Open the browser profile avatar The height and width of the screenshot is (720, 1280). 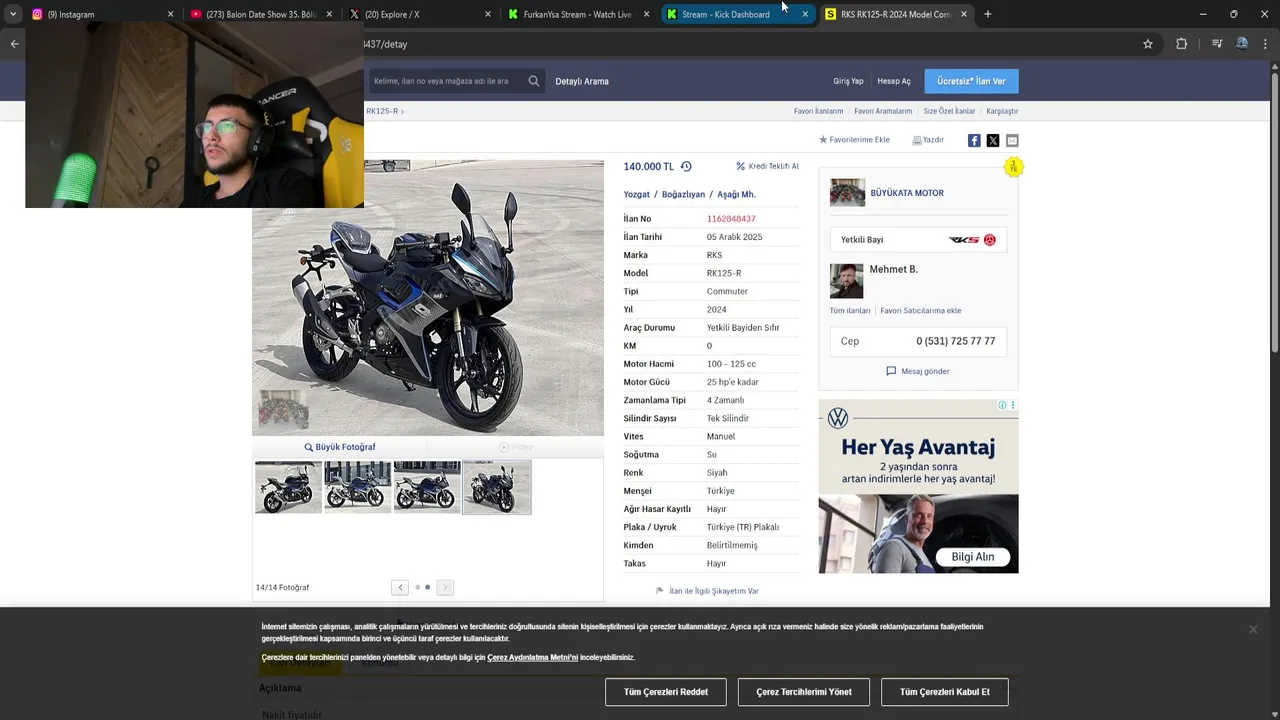(x=1241, y=44)
